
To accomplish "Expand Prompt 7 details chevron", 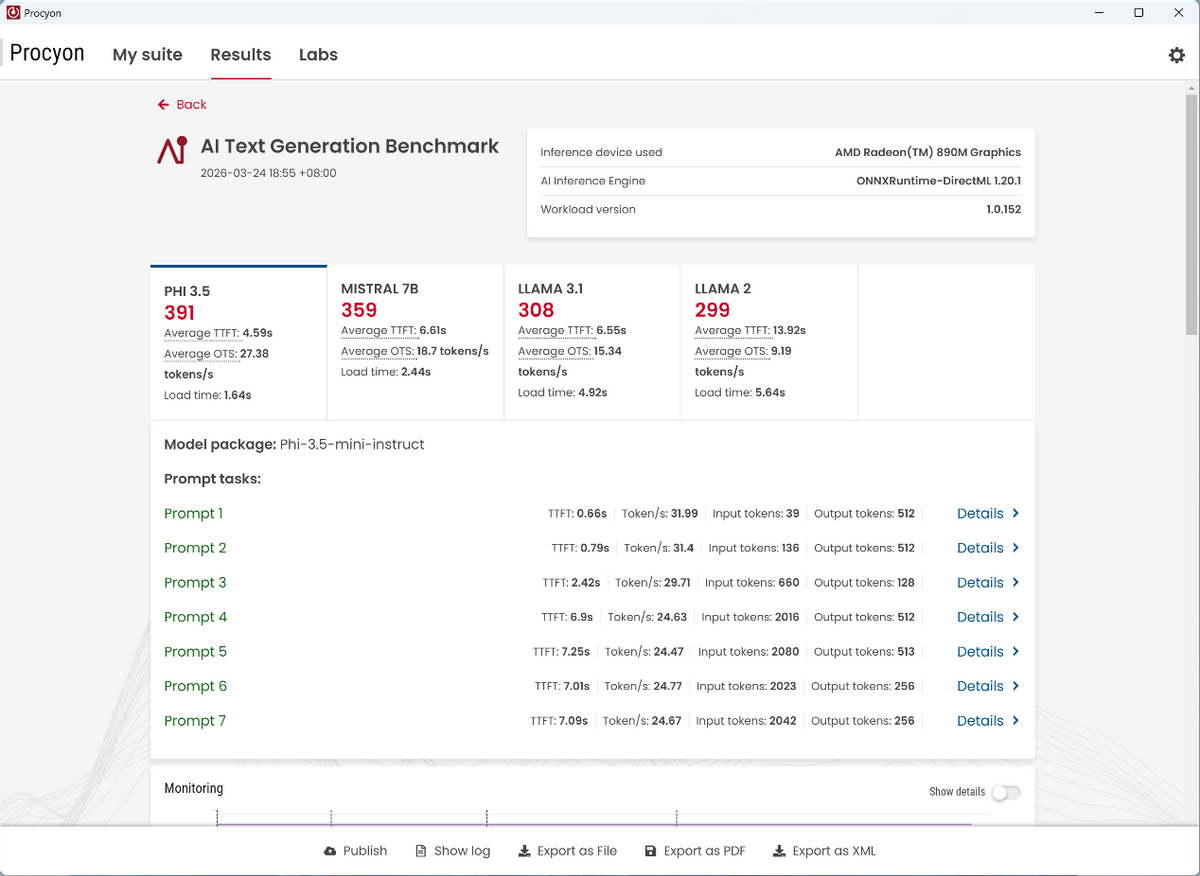I will click(1016, 720).
